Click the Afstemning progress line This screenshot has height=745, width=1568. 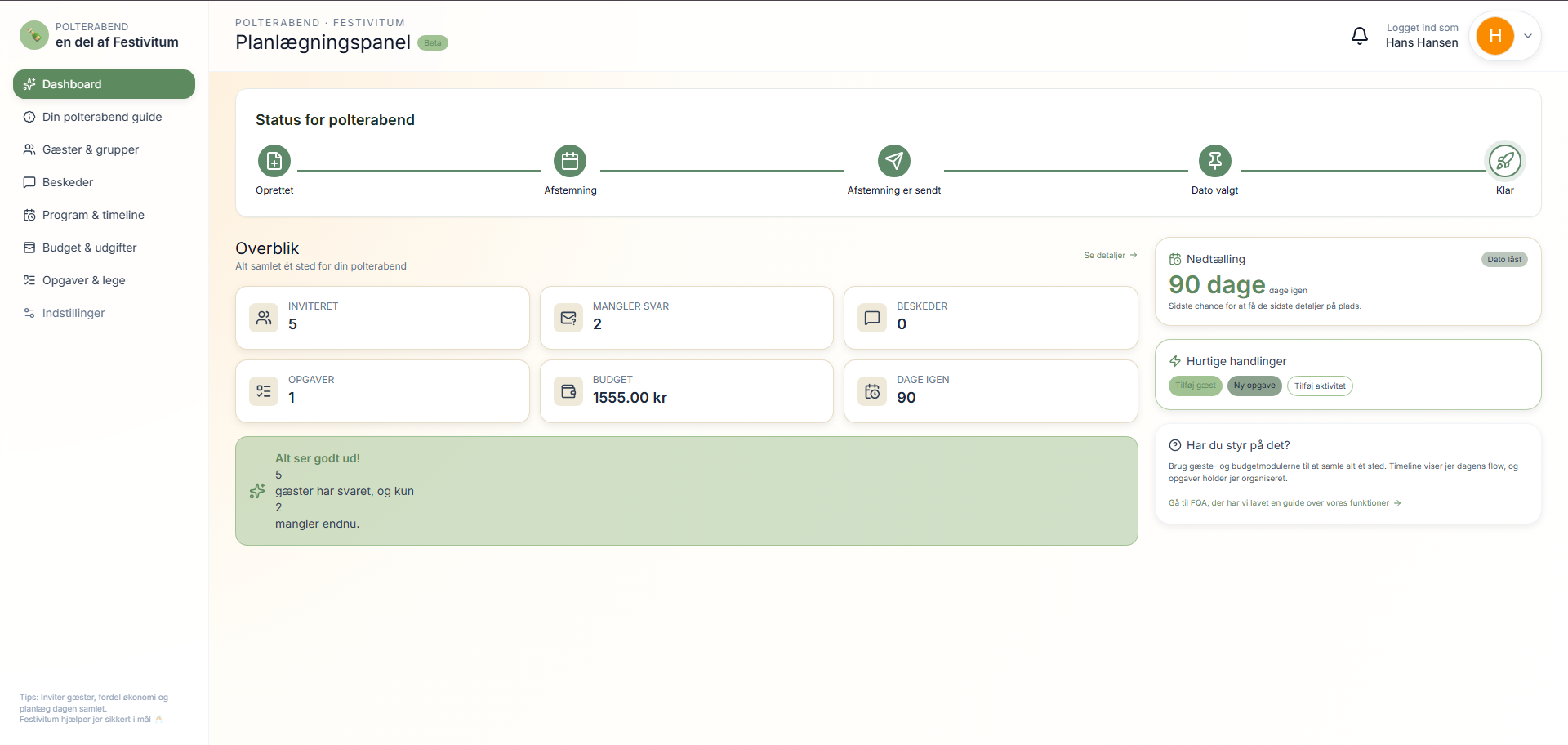(722, 170)
